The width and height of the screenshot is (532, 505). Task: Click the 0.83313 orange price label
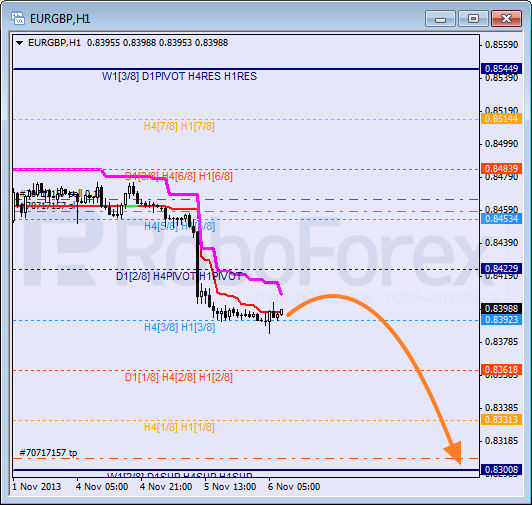[x=501, y=420]
